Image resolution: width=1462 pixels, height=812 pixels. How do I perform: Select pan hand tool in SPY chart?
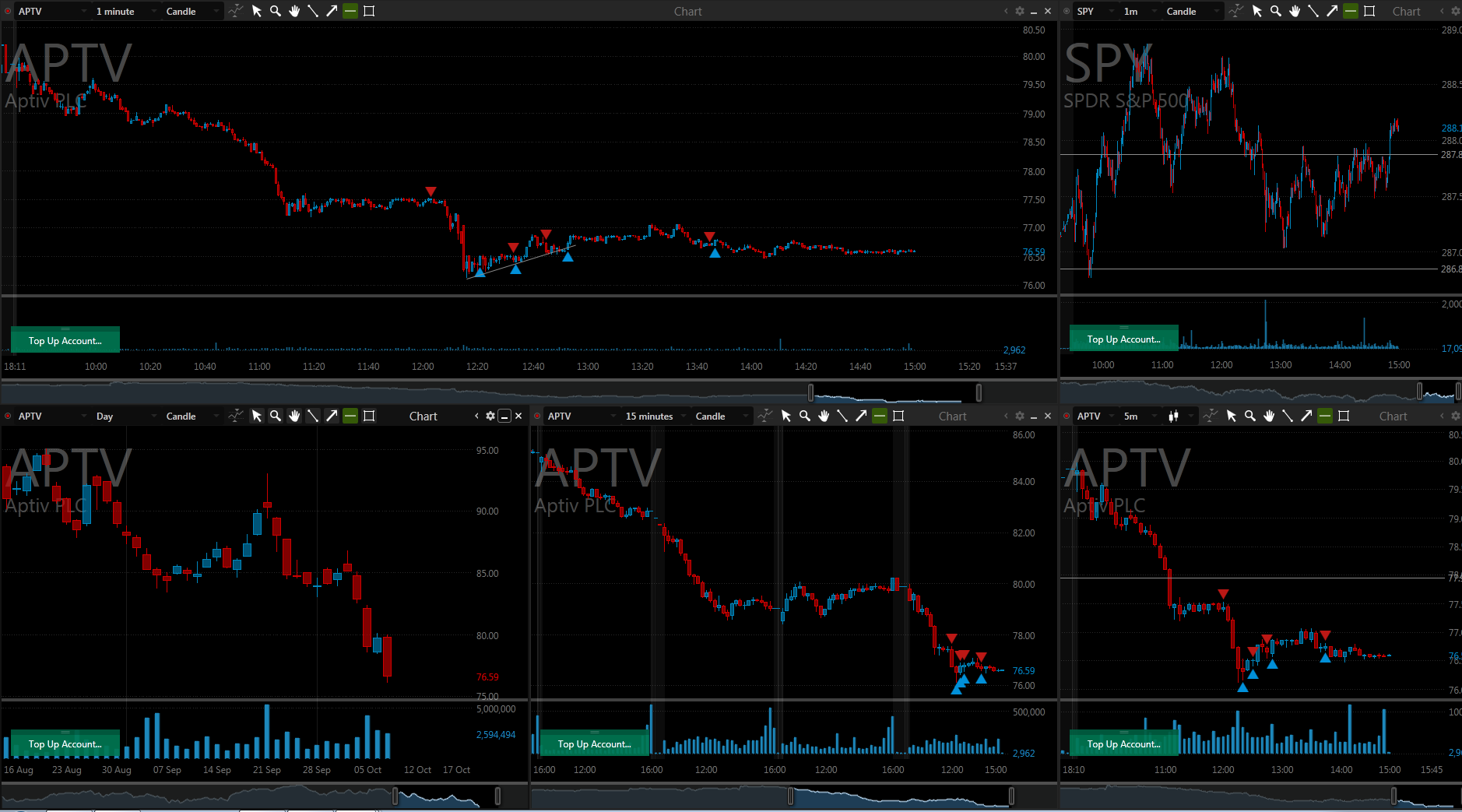1295,11
